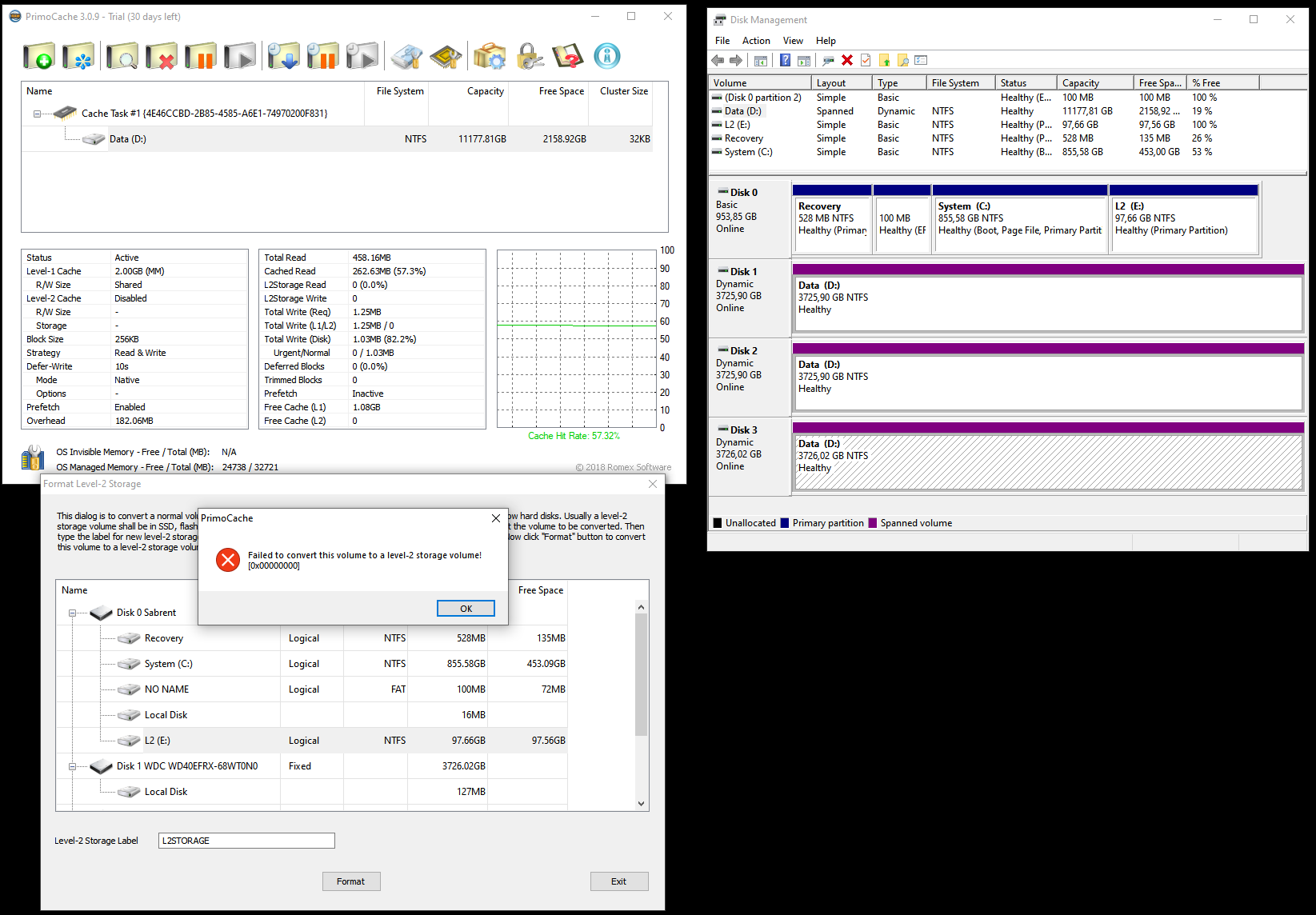Collapse the Cache Task #1 tree node
Screen dimensions: 1316x915
click(x=37, y=114)
